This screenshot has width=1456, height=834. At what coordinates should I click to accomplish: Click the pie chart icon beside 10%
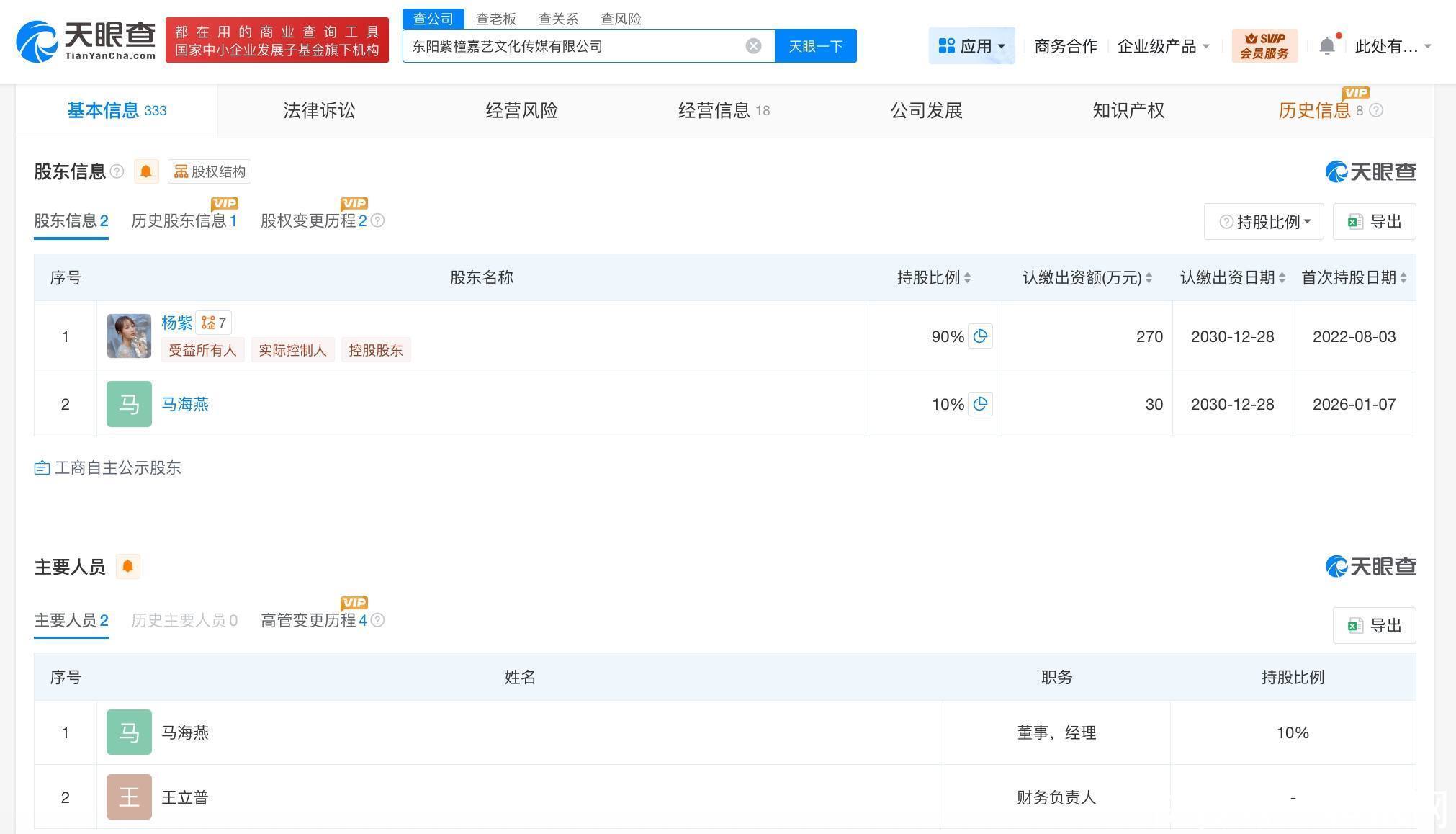coord(980,404)
